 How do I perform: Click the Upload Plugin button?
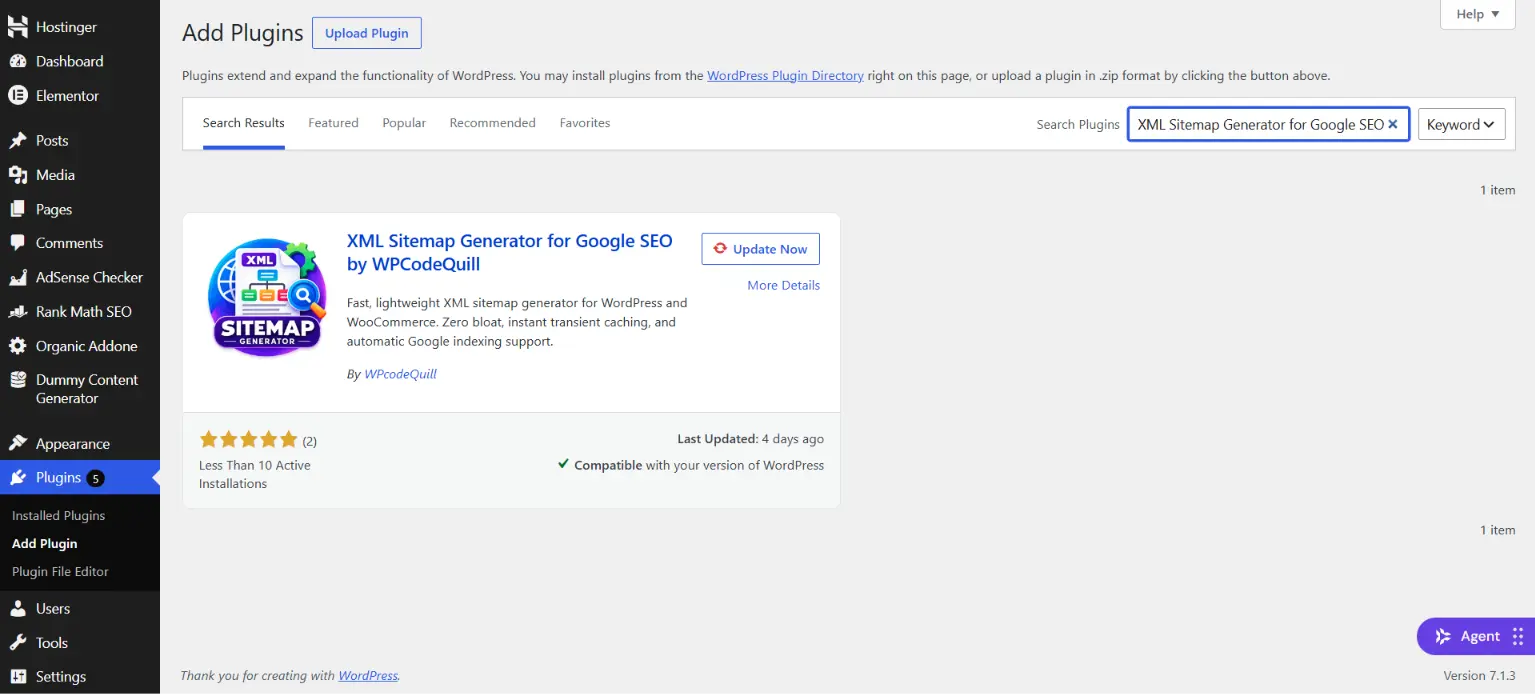coord(367,33)
